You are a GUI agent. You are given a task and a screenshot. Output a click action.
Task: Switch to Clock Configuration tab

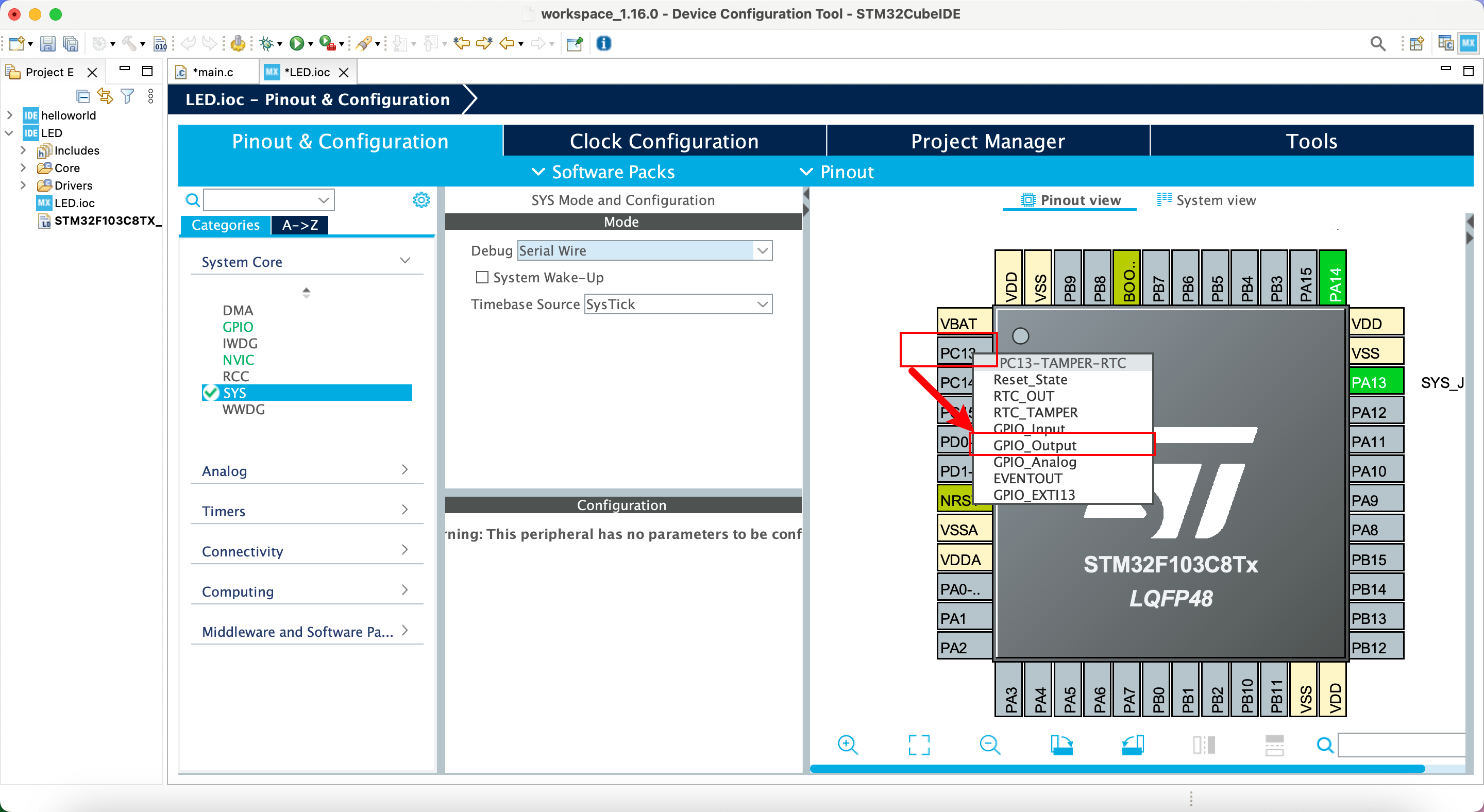pos(664,141)
